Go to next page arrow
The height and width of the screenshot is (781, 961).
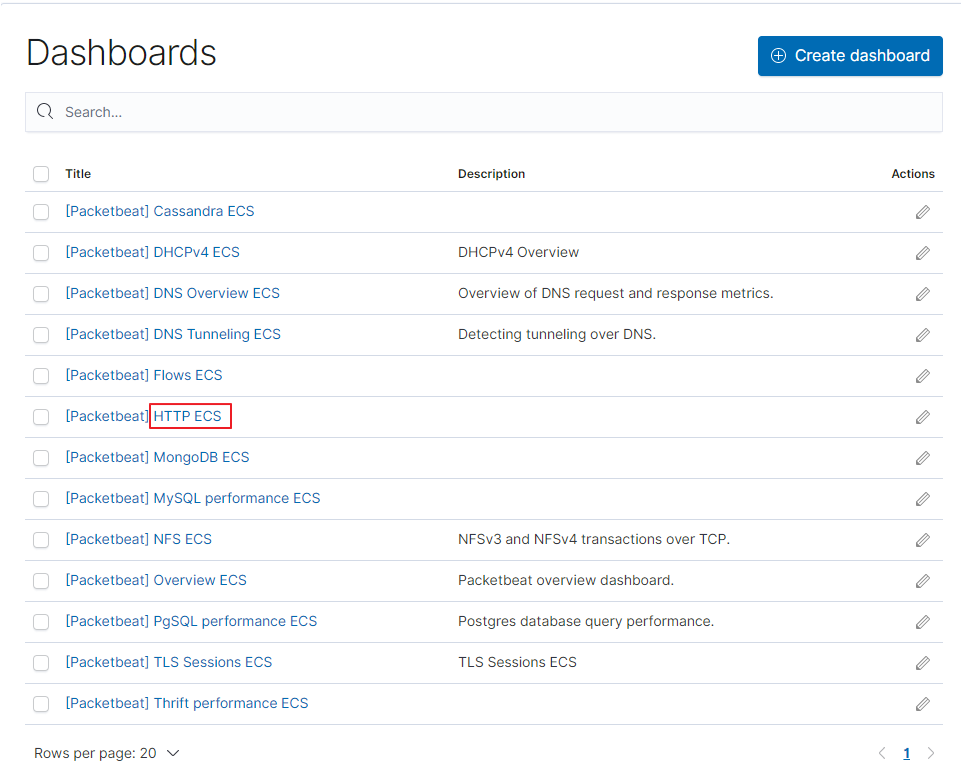pyautogui.click(x=931, y=753)
